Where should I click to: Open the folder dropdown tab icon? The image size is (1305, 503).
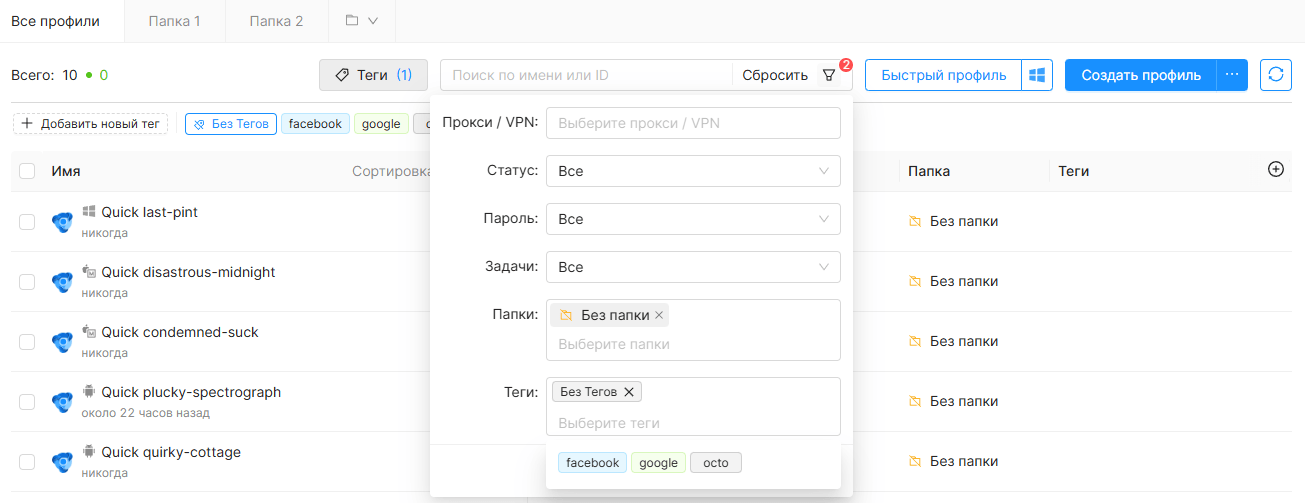point(361,21)
